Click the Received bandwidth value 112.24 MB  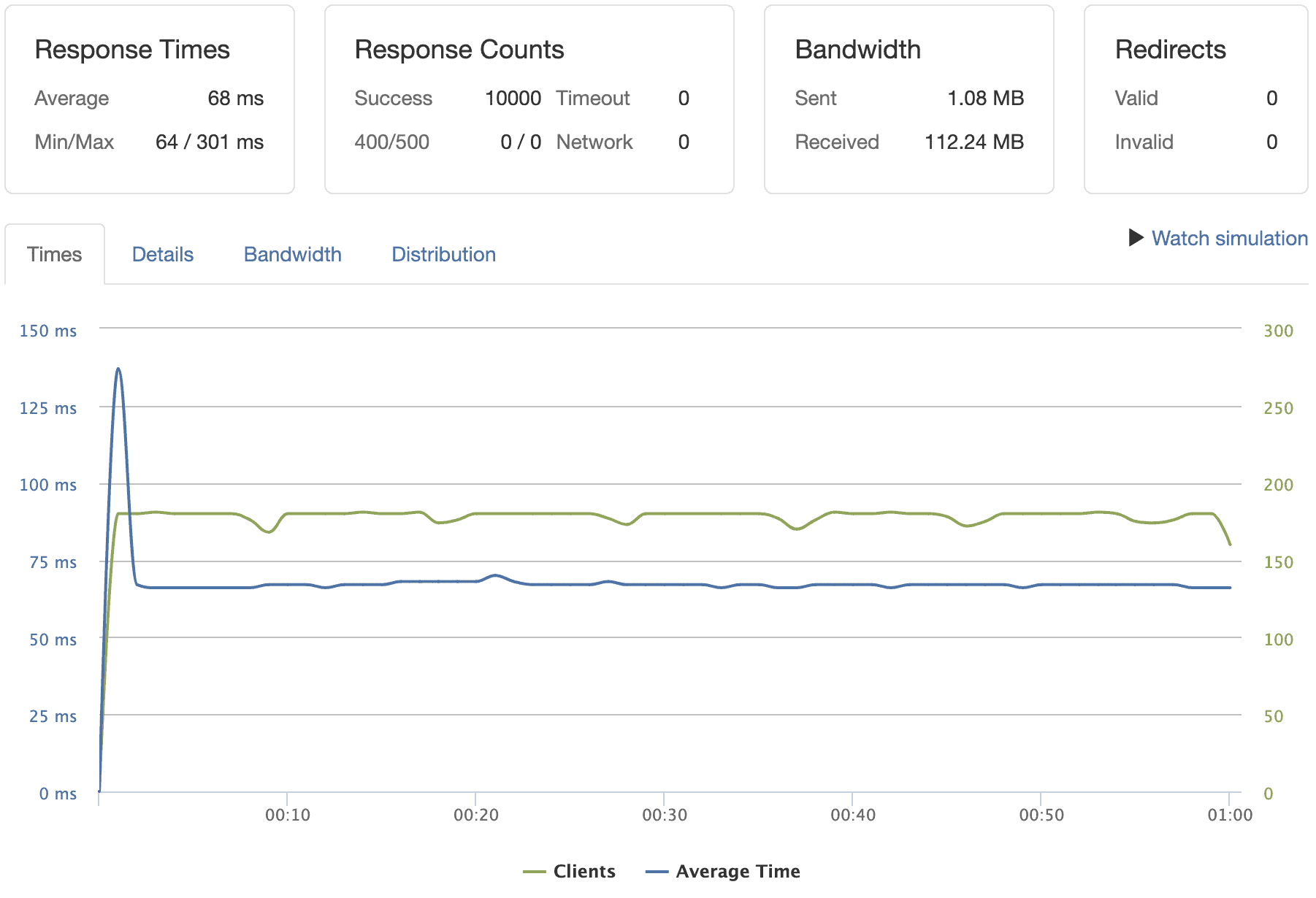point(973,142)
